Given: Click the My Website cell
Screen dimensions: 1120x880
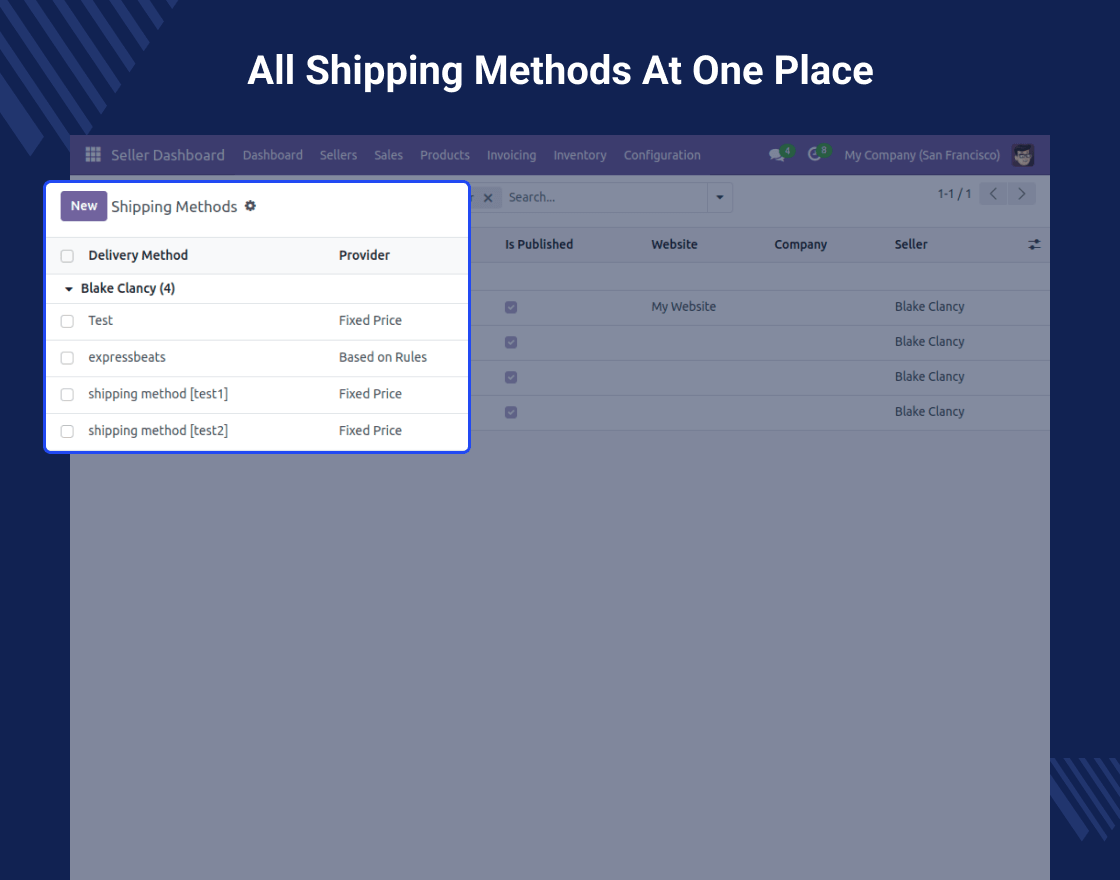Looking at the screenshot, I should click(x=684, y=306).
